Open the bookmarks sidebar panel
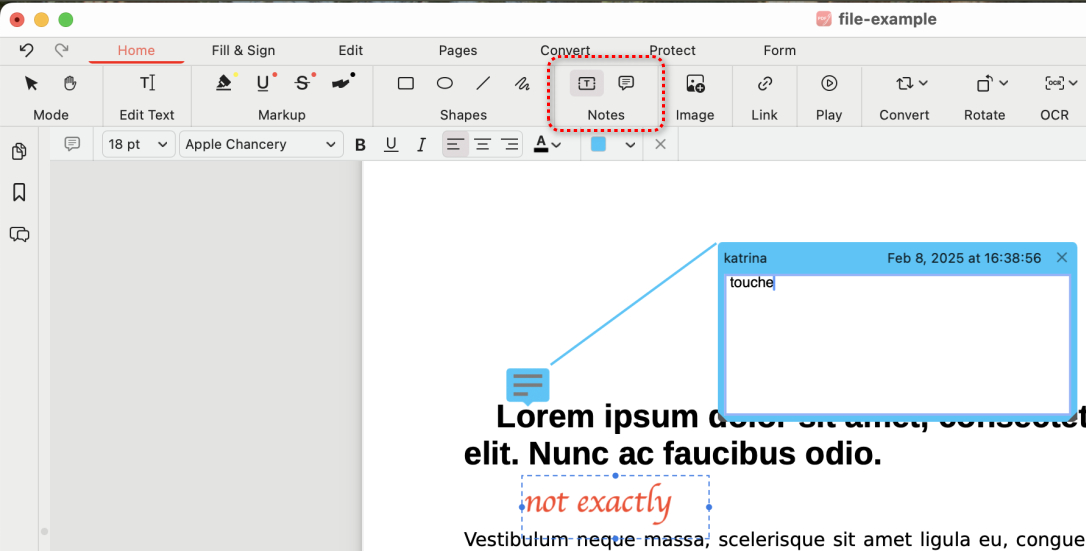 tap(18, 193)
